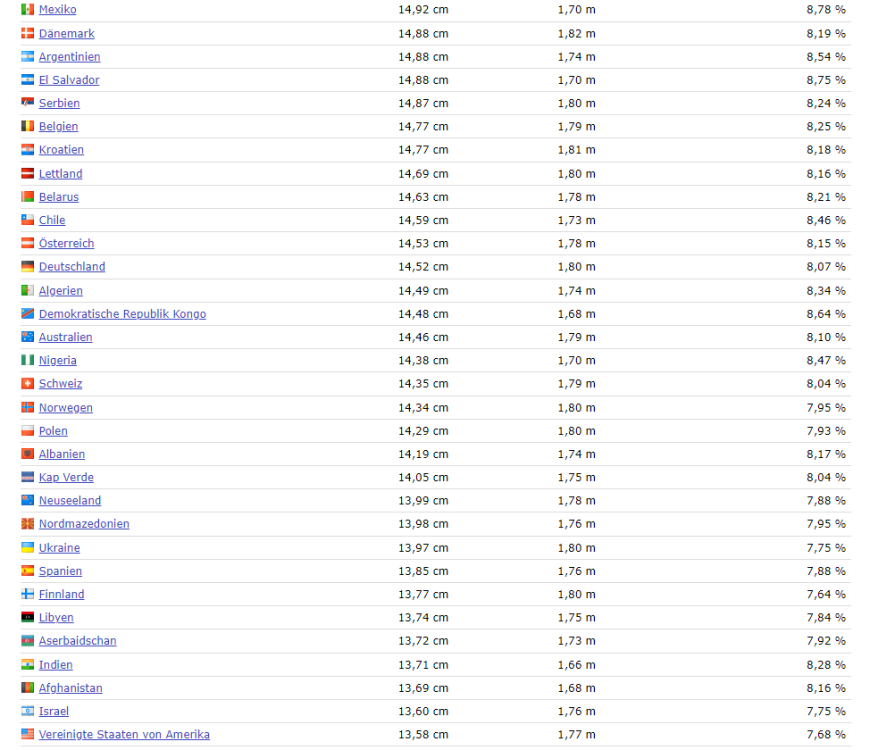Select the Australien link
The image size is (870, 750).
coord(65,338)
